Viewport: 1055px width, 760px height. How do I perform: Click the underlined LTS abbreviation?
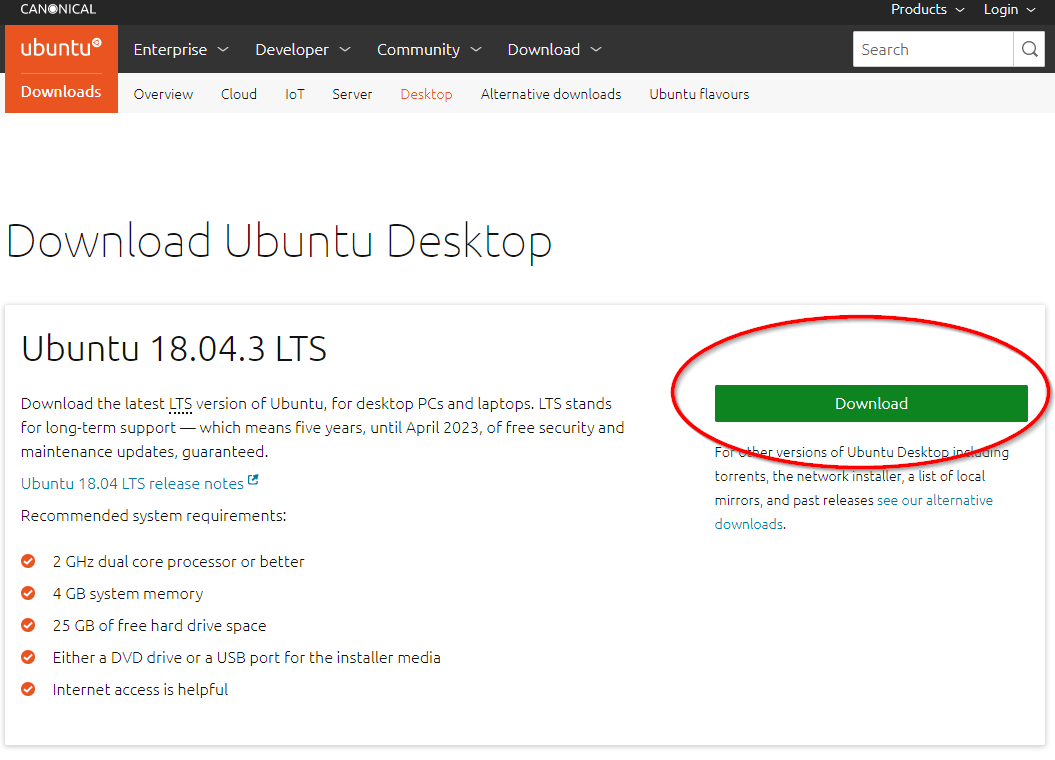[180, 404]
